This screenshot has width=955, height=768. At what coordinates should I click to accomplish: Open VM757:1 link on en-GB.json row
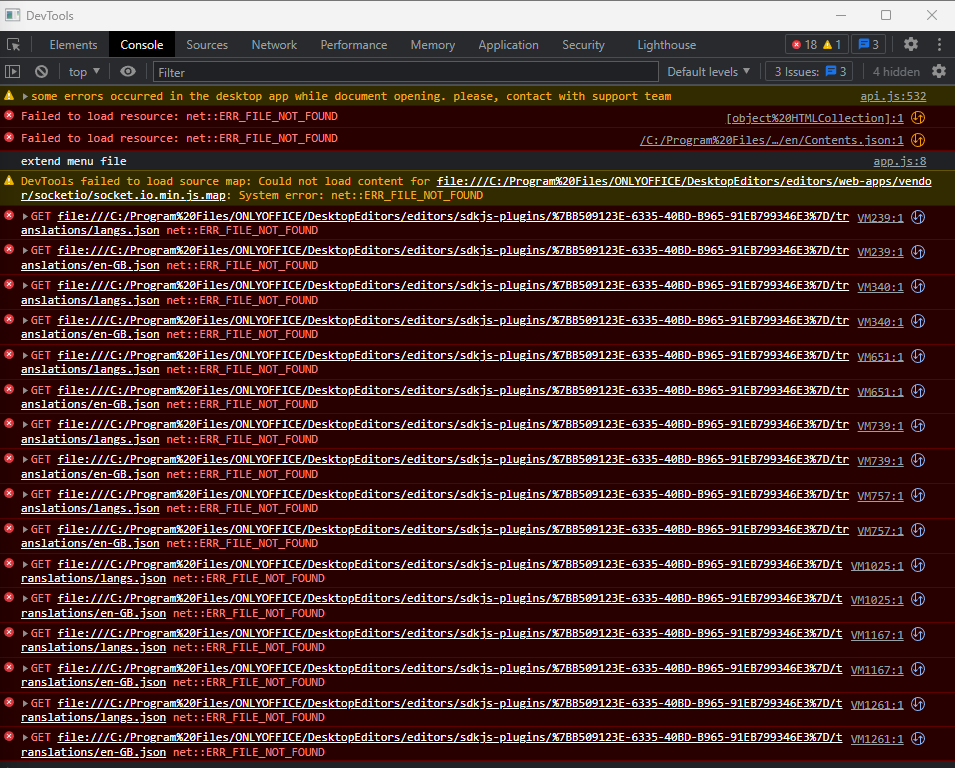880,531
